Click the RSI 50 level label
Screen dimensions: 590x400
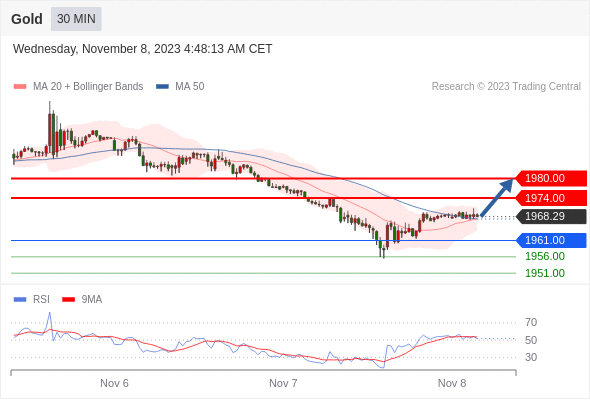click(x=531, y=340)
